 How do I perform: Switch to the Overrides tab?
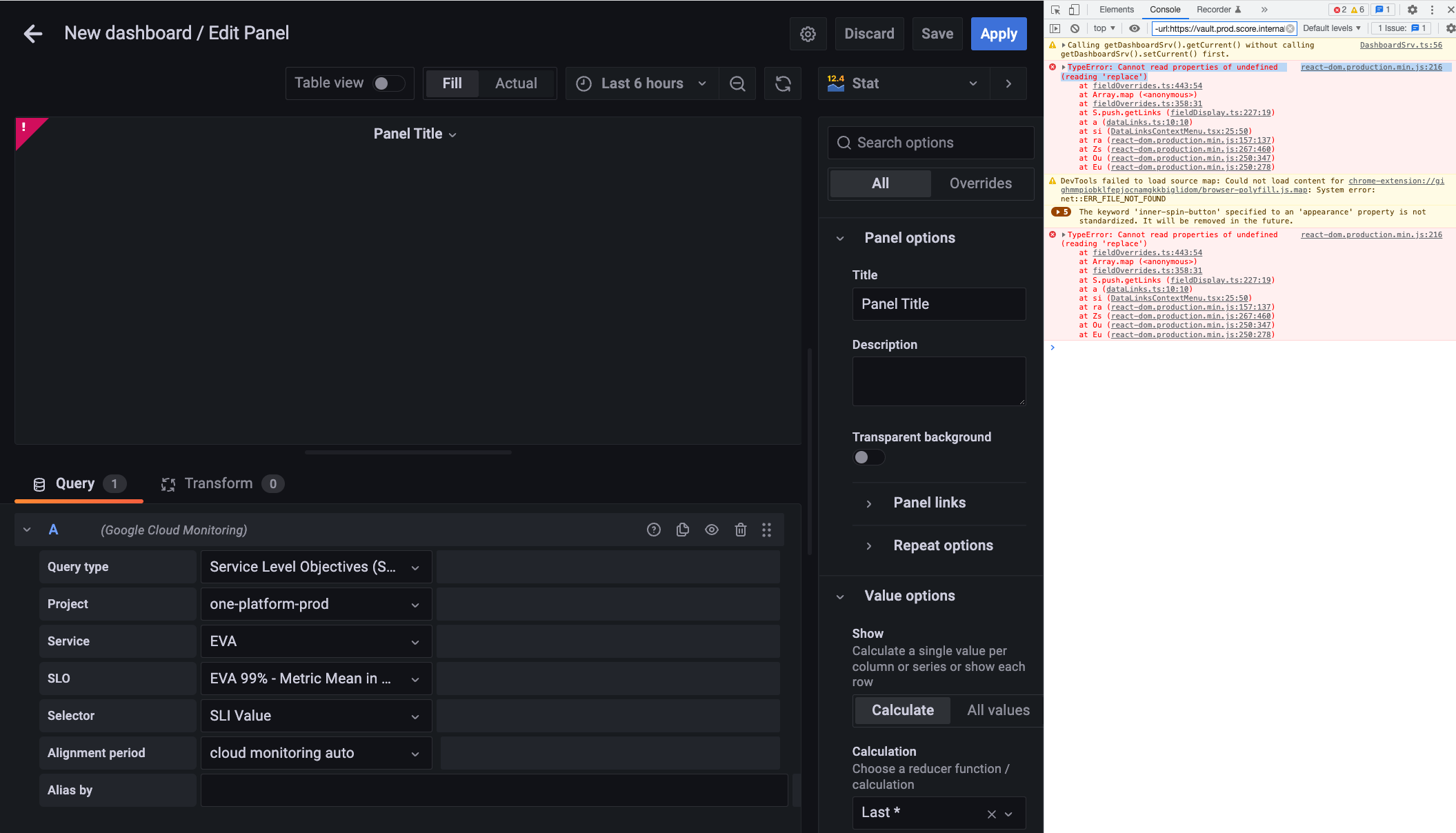pyautogui.click(x=980, y=183)
